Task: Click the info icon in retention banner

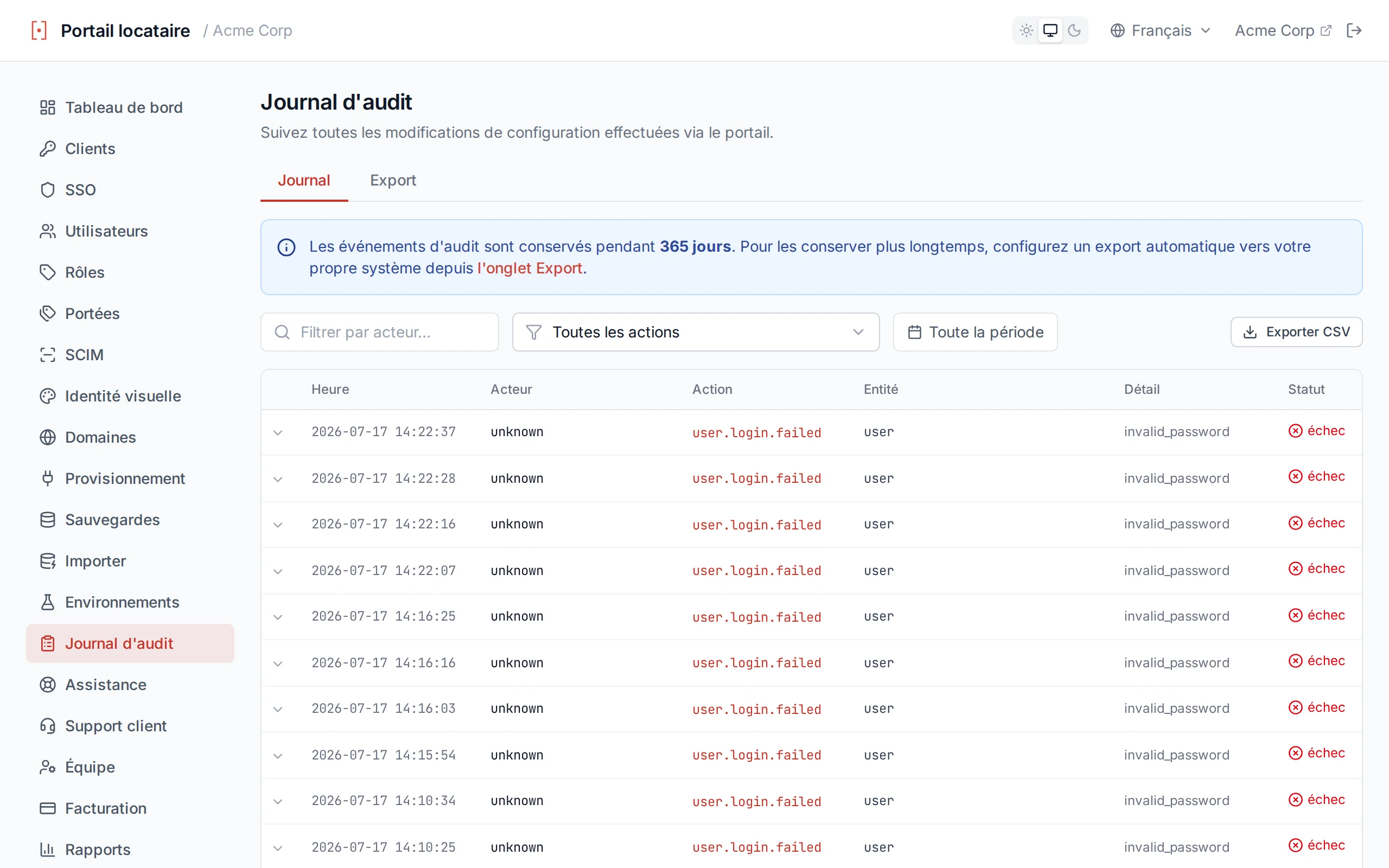Action: click(286, 247)
